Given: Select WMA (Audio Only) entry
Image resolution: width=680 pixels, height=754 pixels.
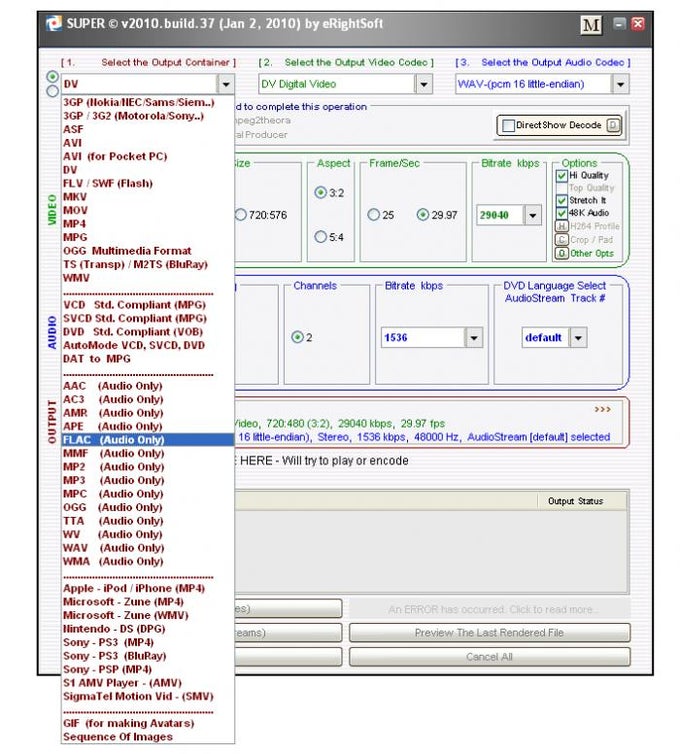Looking at the screenshot, I should (148, 561).
